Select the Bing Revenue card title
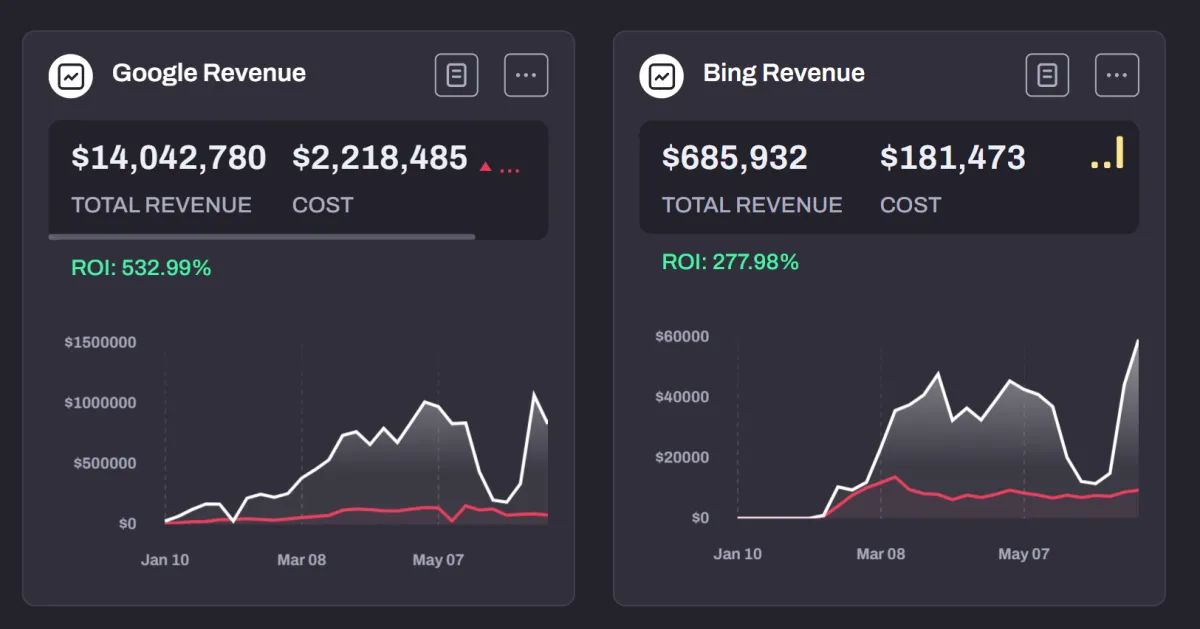Screen dimensions: 1200x629 pyautogui.click(x=784, y=73)
